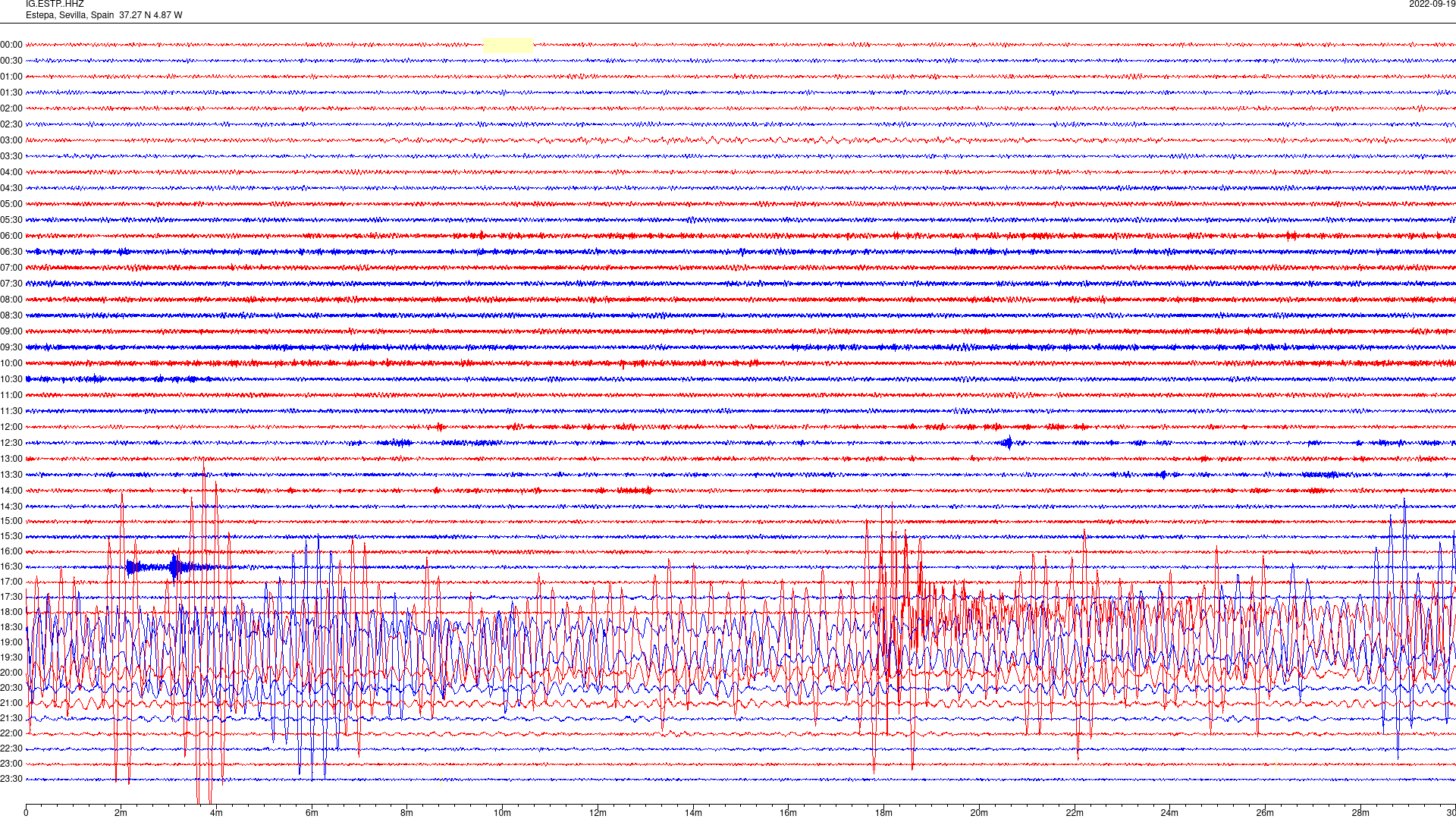This screenshot has width=1456, height=819.
Task: Click the IG.ESTP..HHZ station code title
Action: point(55,4)
